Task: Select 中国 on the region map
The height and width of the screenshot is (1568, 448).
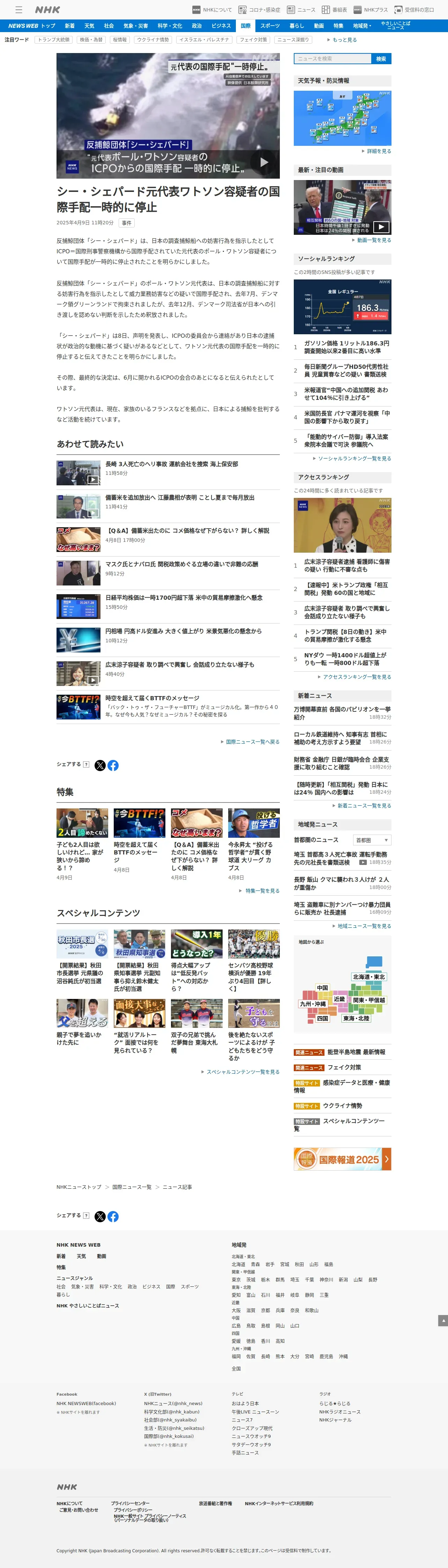Action: click(x=323, y=988)
